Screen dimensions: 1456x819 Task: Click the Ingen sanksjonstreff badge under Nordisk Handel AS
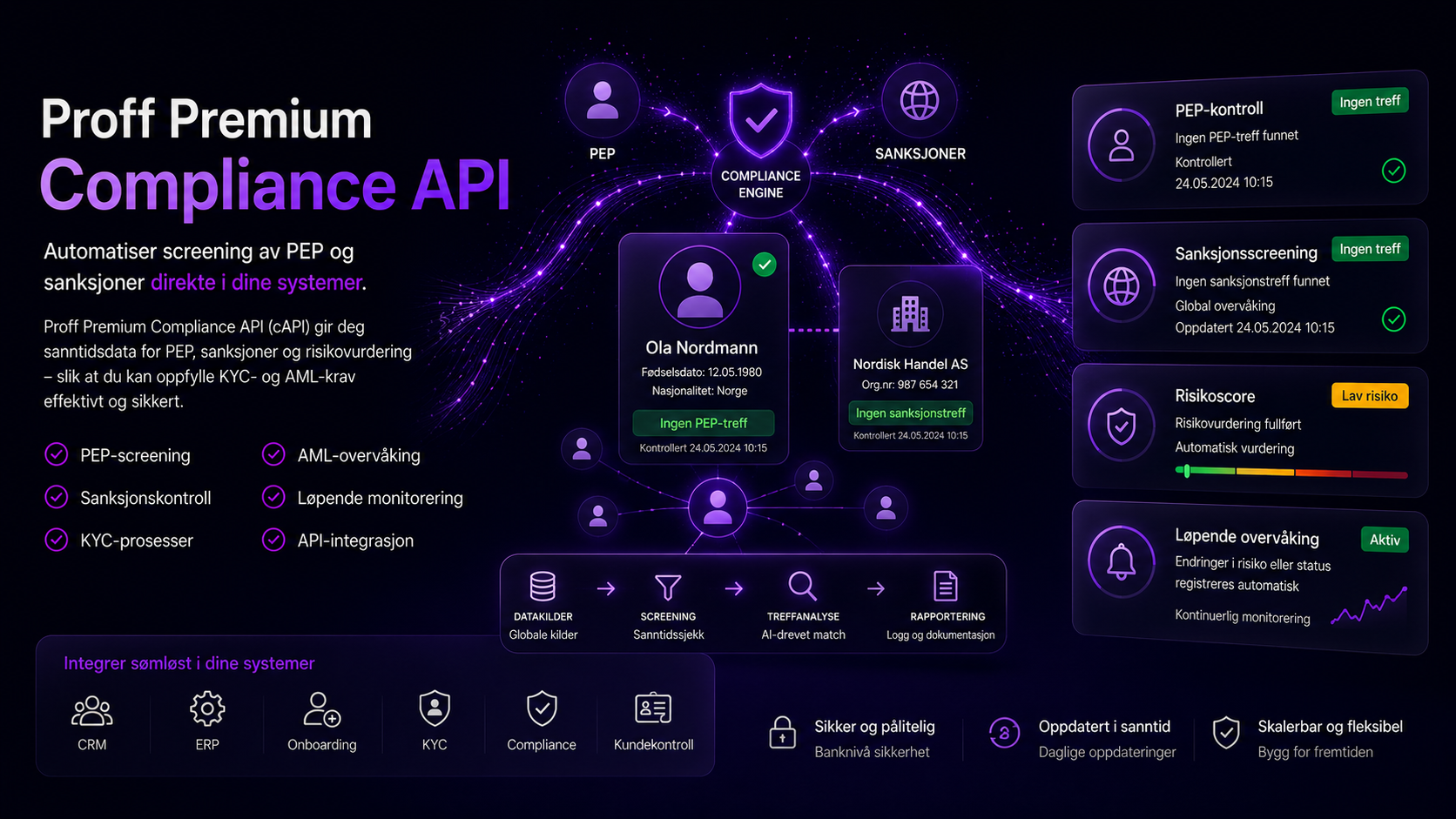[x=911, y=413]
